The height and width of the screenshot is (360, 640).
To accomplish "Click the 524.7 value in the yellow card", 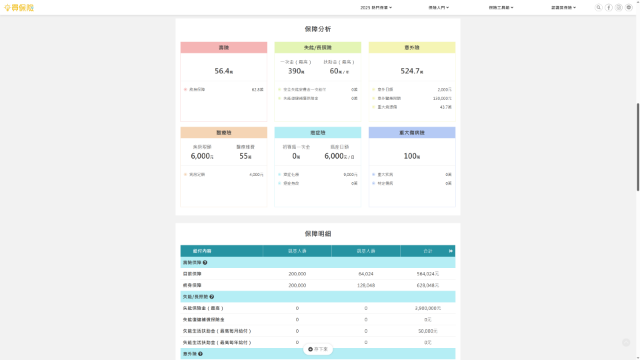I will click(412, 71).
